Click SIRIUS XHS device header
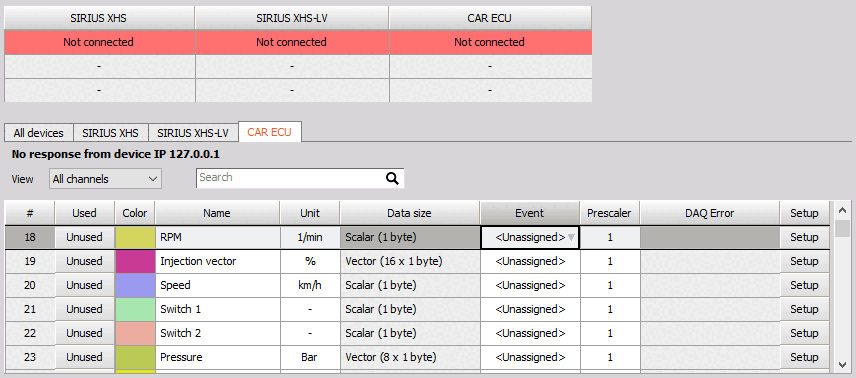Image resolution: width=856 pixels, height=378 pixels. (99, 18)
